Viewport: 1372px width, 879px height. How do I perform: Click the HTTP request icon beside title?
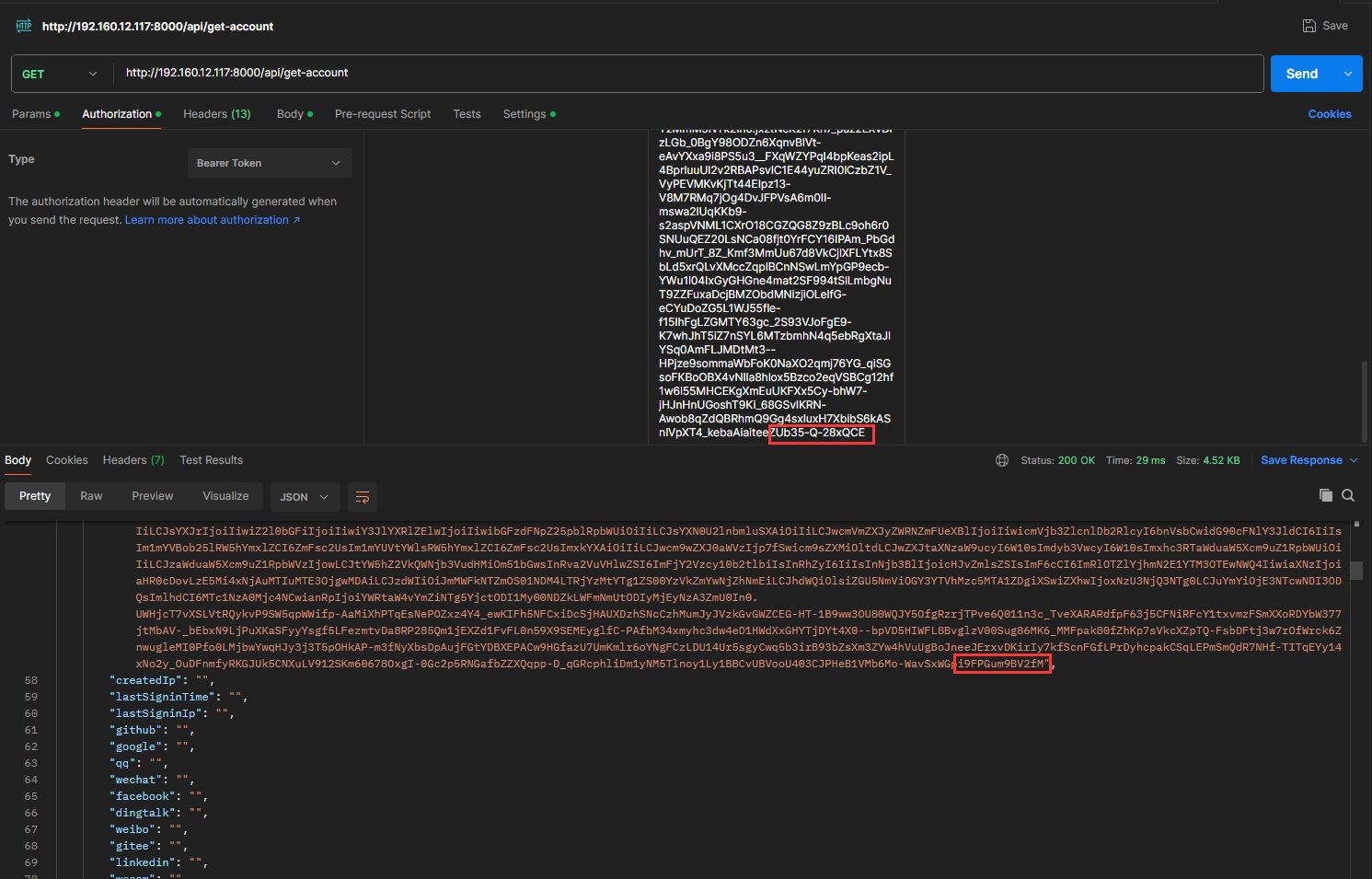24,26
